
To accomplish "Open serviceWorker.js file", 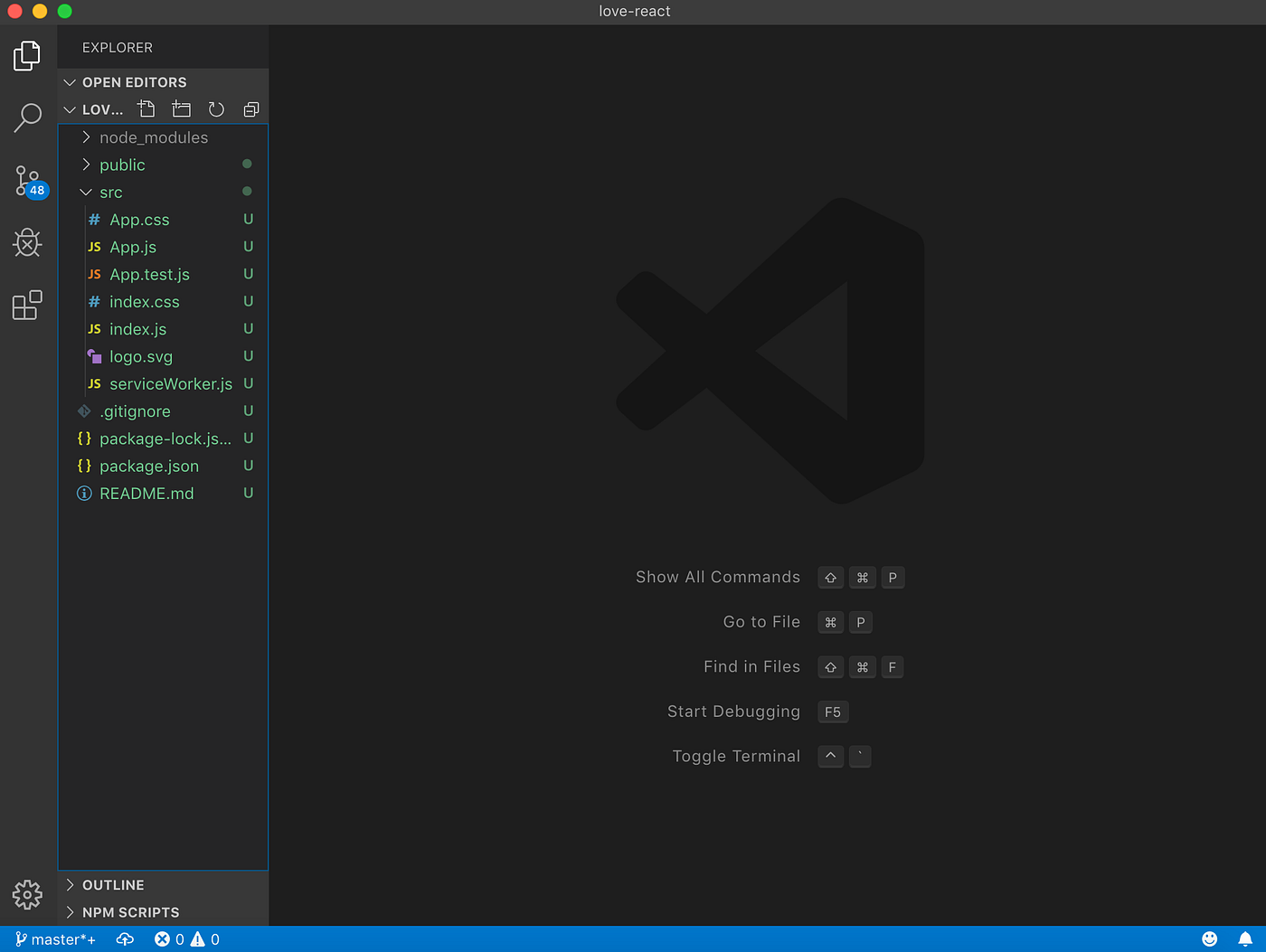I will [163, 384].
